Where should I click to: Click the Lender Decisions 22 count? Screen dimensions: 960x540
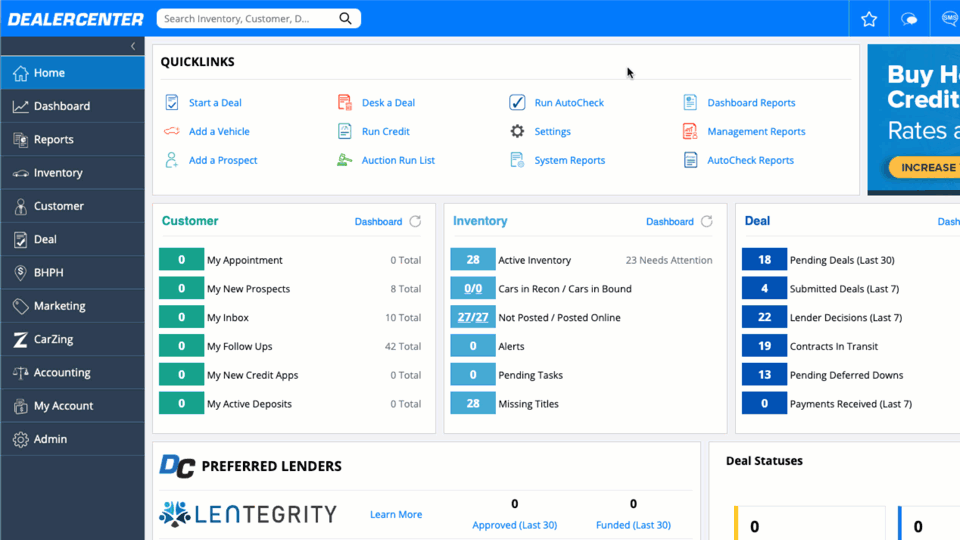tap(764, 317)
